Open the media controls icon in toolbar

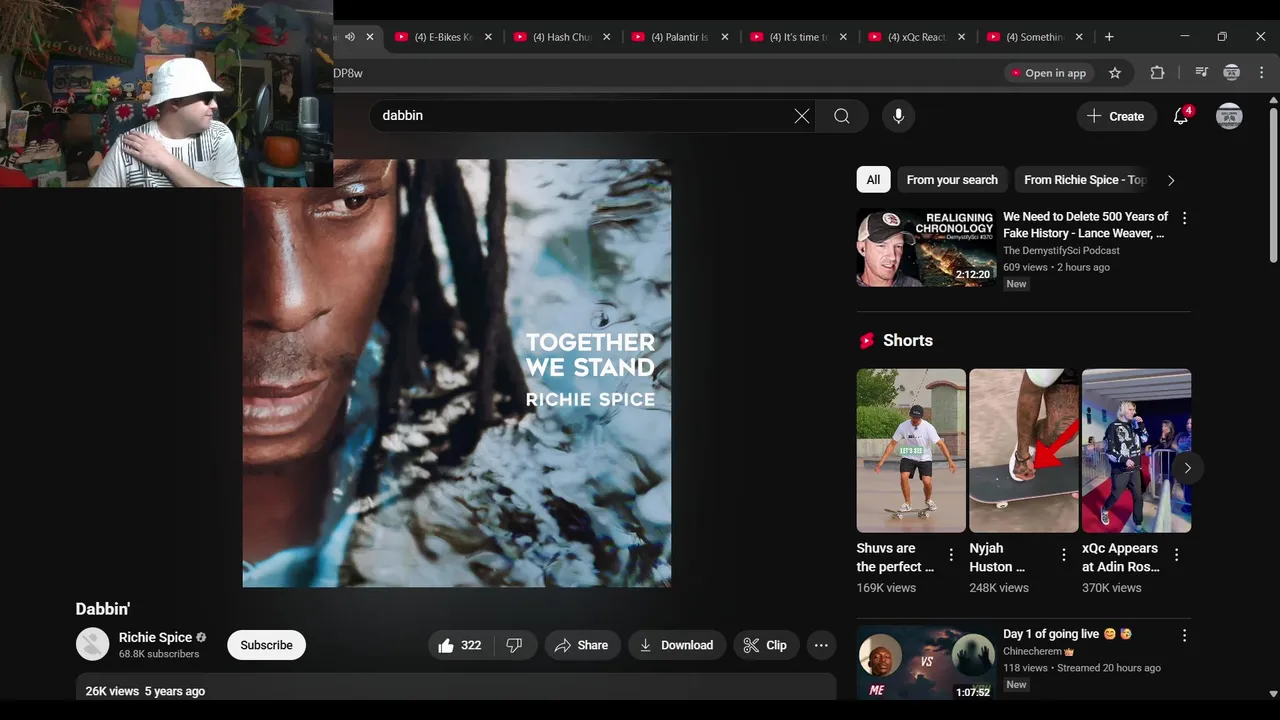tap(1201, 73)
